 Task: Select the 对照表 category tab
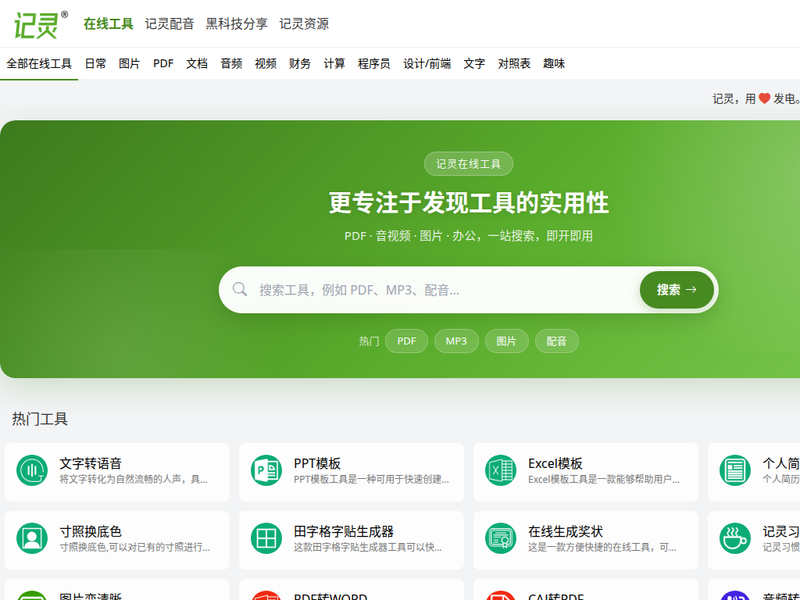click(514, 64)
